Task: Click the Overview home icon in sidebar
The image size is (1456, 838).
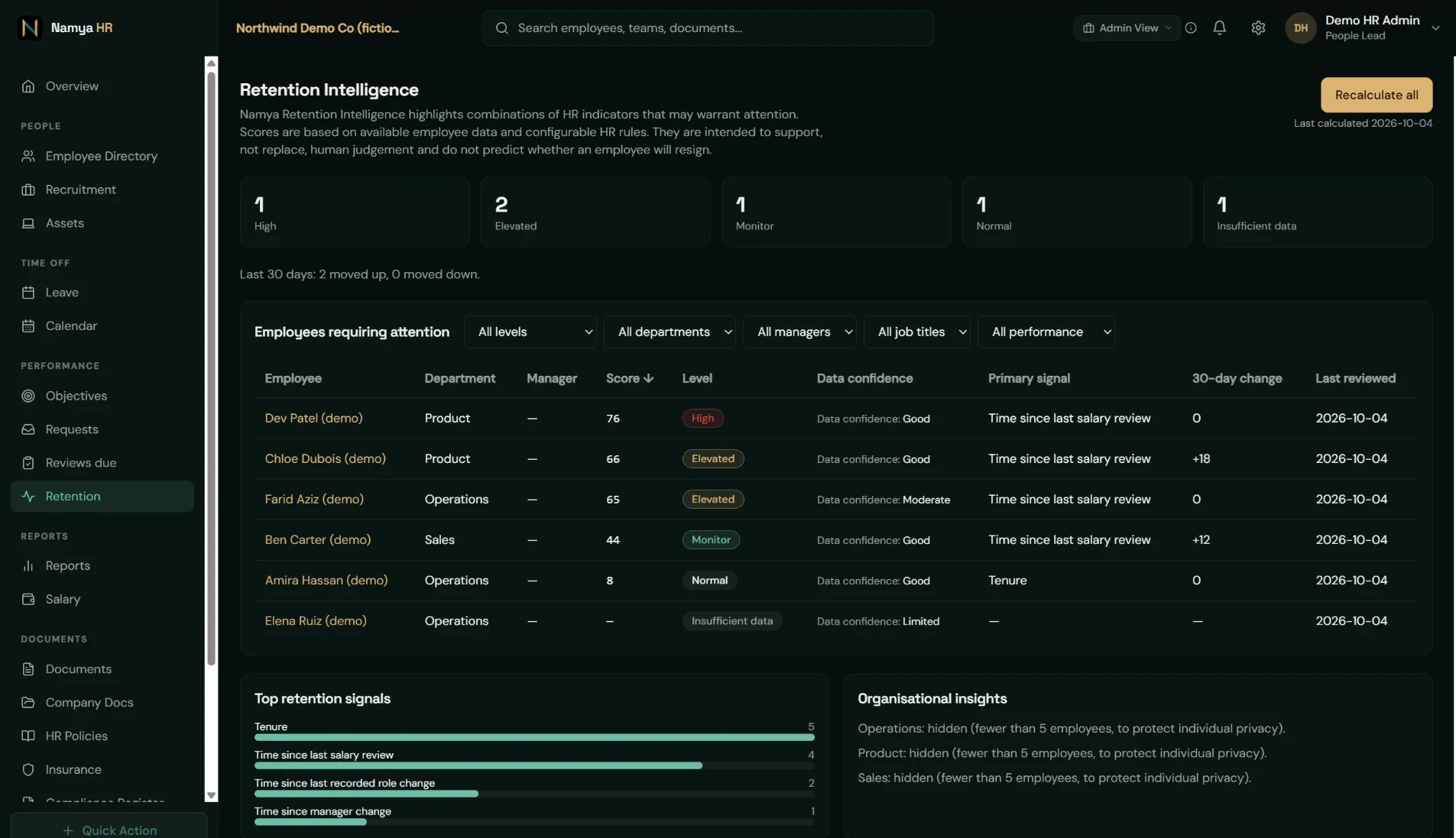Action: tap(28, 86)
